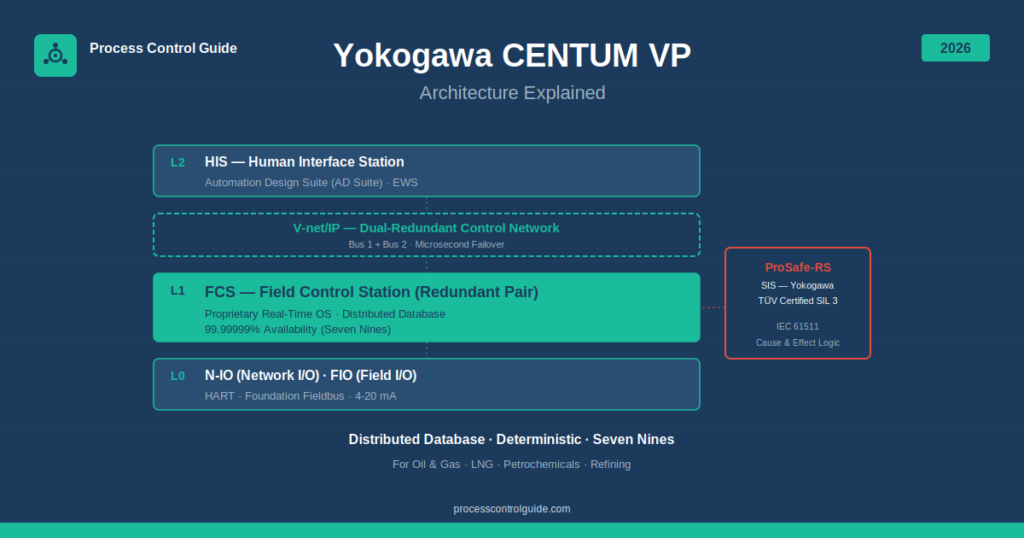Click Distributed Database Deterministic Seven Nines tagline
The image size is (1024, 538).
[511, 439]
